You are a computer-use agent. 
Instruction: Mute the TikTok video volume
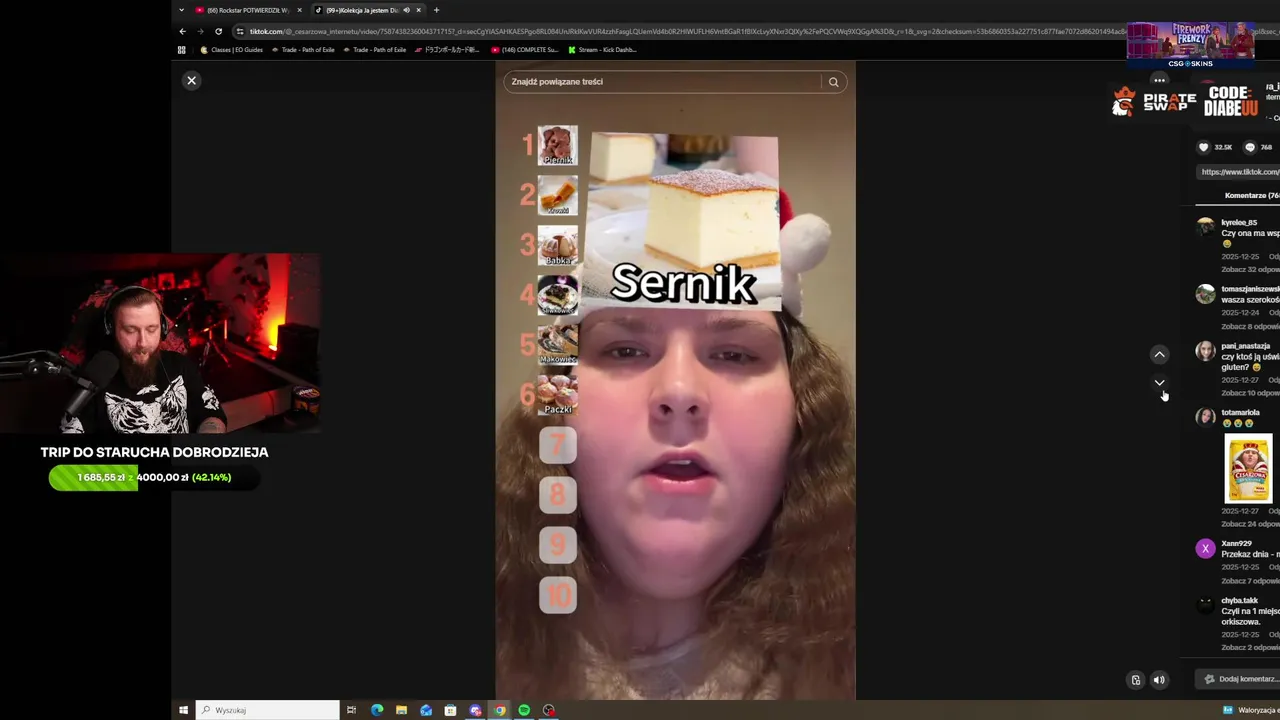click(1159, 680)
